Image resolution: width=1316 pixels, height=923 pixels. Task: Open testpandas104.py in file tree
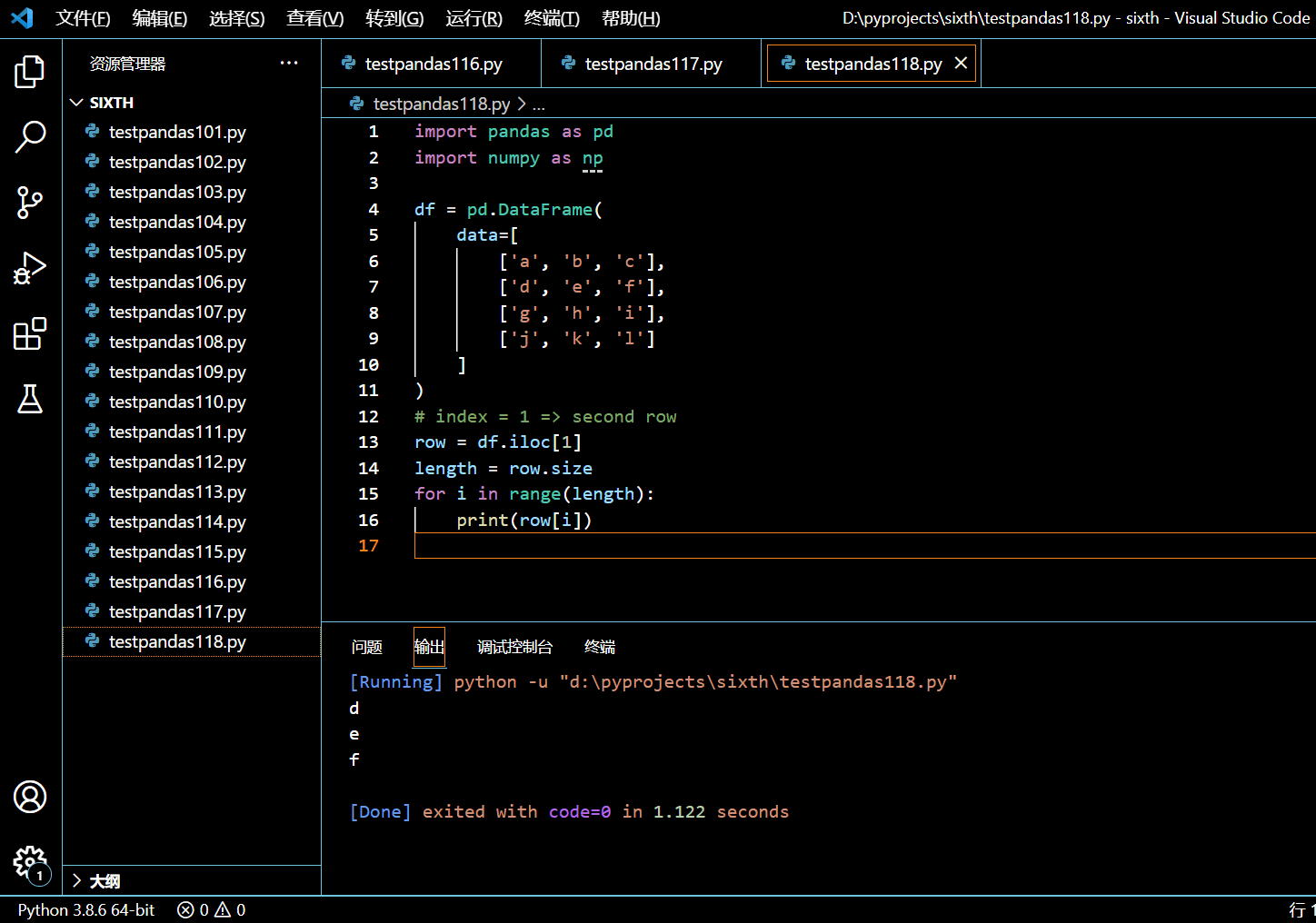[x=192, y=222]
